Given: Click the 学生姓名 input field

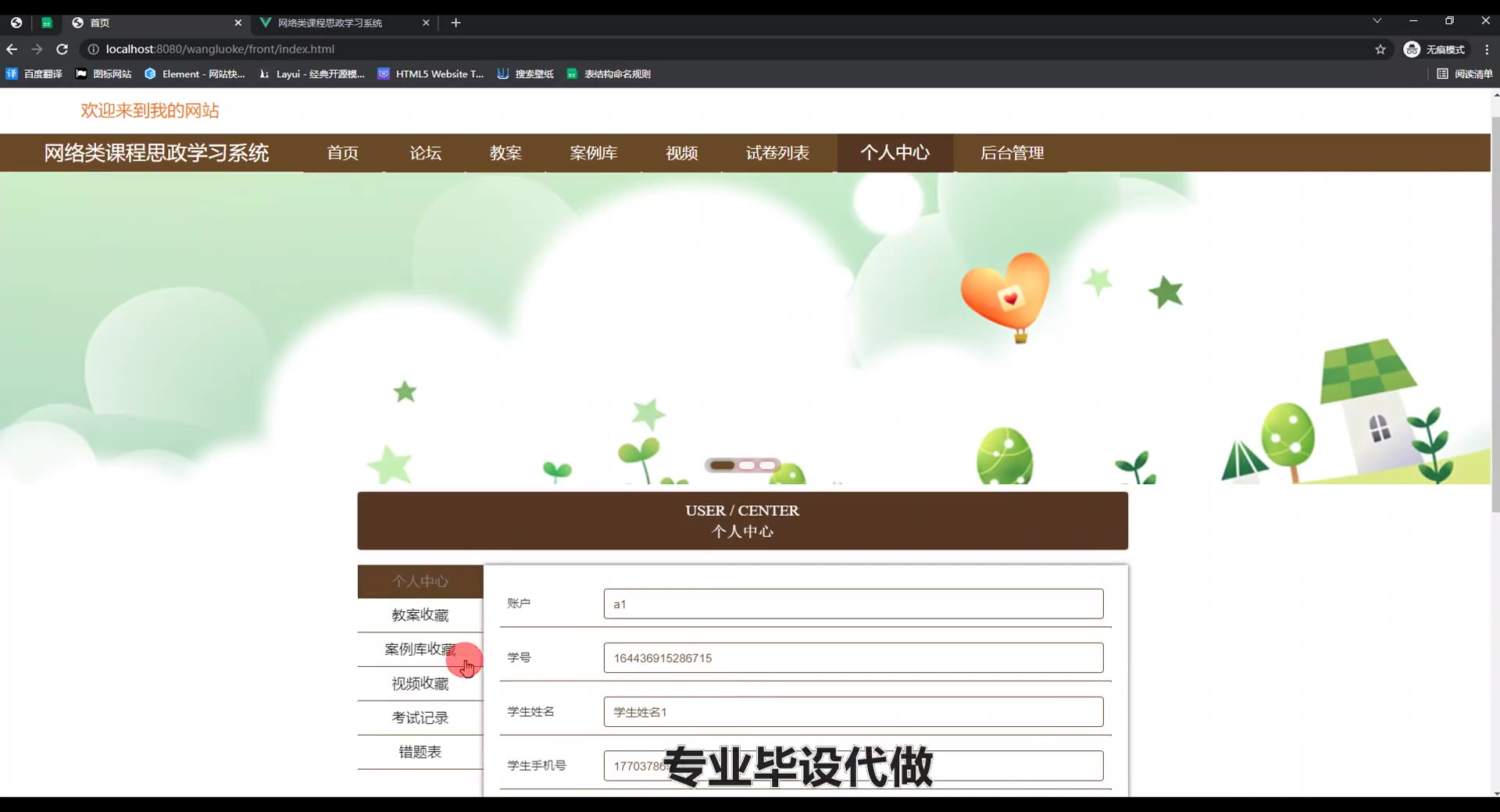Looking at the screenshot, I should [x=853, y=712].
